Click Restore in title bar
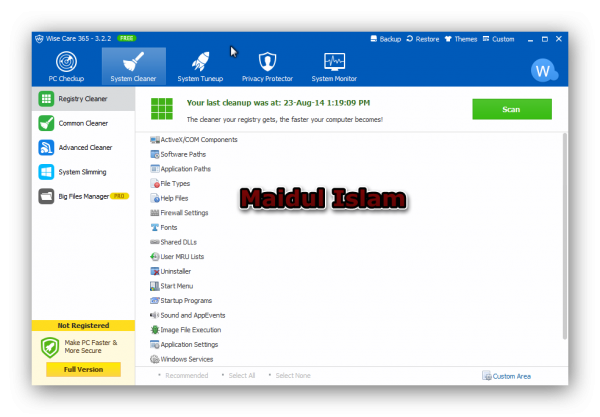Screen dimensions: 600x417 tap(423, 39)
